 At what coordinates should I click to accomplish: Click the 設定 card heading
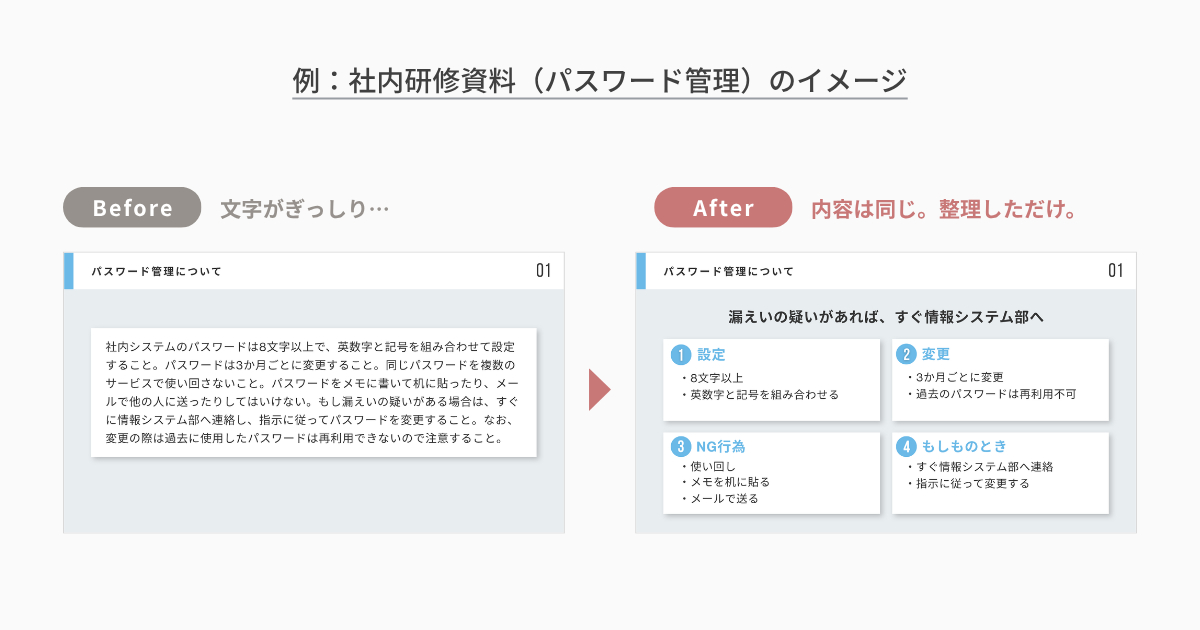click(x=711, y=354)
